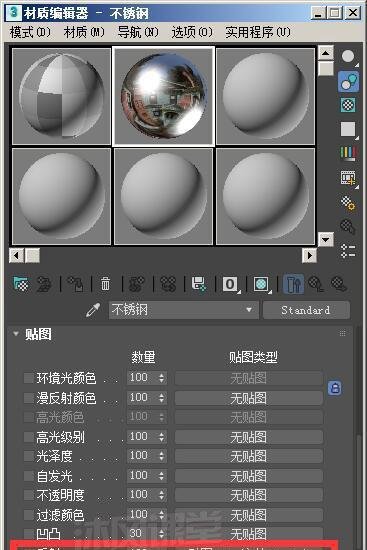367x550 pixels.
Task: Collapse the 贴图 rollout
Action: pyautogui.click(x=16, y=334)
